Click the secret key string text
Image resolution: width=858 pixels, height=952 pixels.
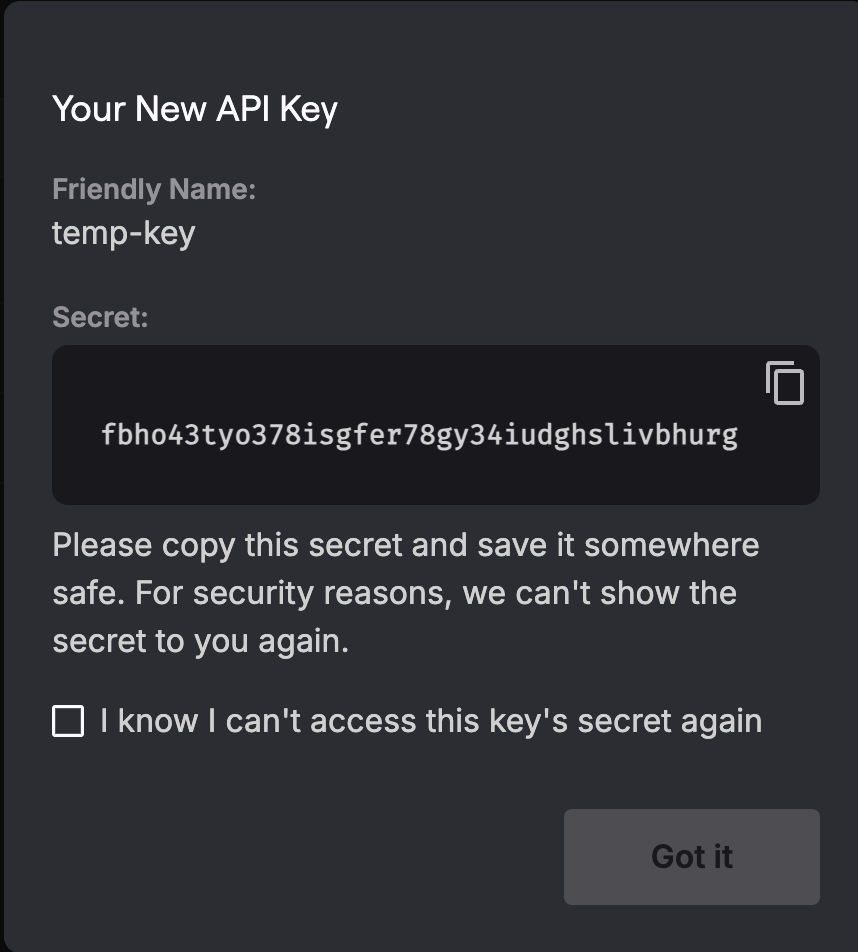[419, 435]
